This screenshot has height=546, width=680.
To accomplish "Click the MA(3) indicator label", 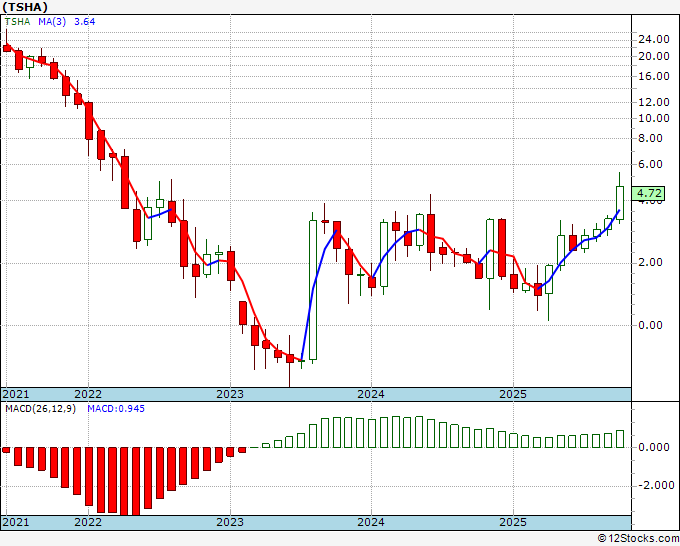I will pyautogui.click(x=52, y=22).
